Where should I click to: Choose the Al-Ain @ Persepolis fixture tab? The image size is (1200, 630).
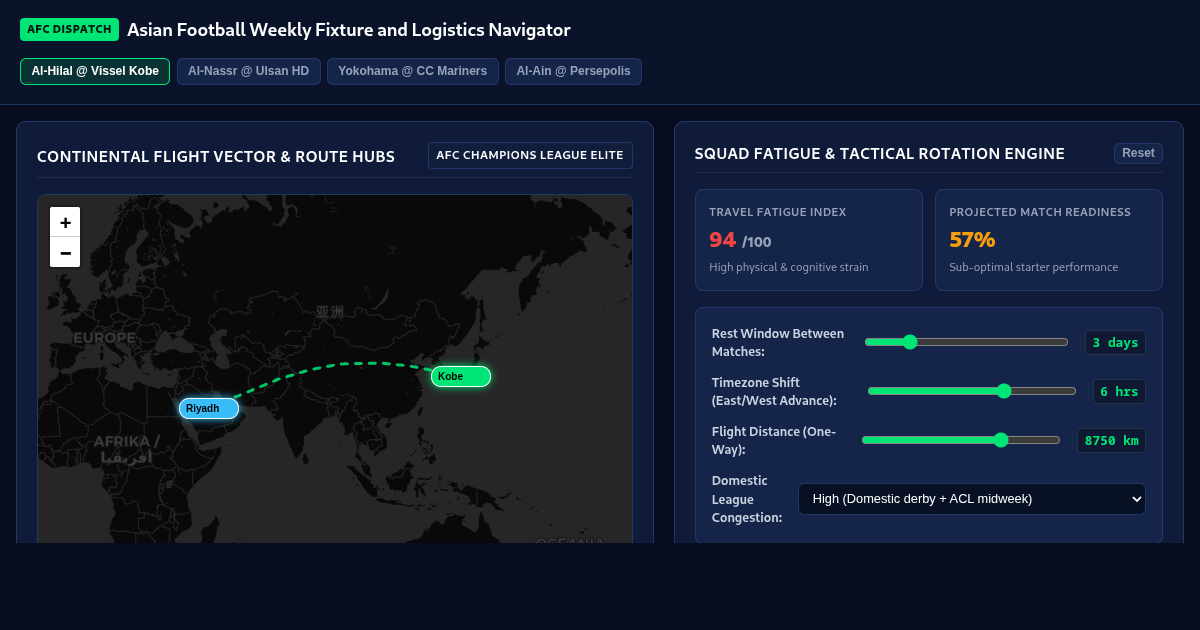point(573,71)
